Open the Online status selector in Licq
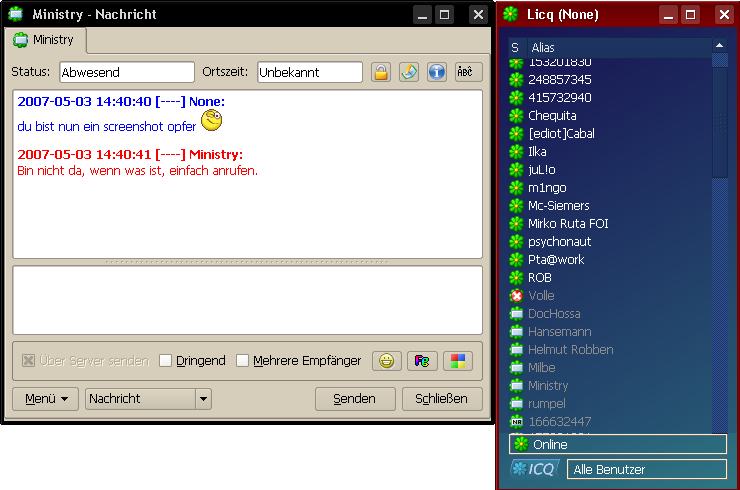Image resolution: width=740 pixels, height=490 pixels. (618, 444)
